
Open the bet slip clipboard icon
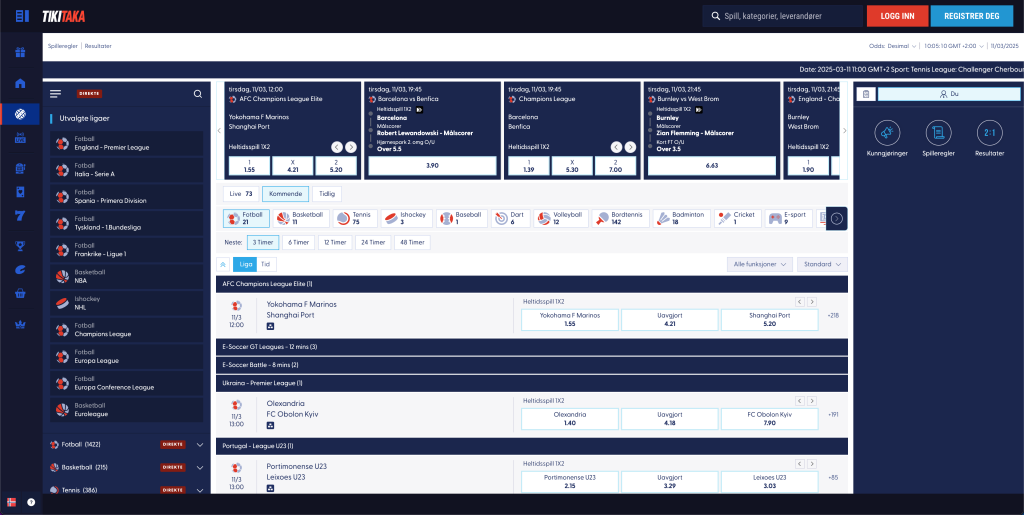(x=865, y=94)
